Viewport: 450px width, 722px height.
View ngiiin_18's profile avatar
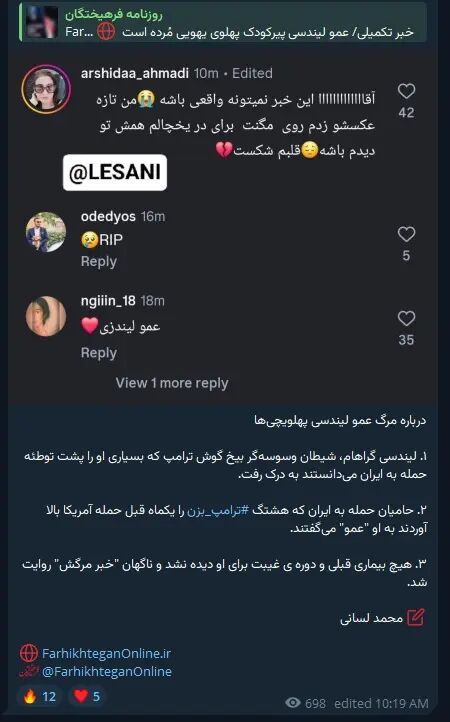pyautogui.click(x=46, y=316)
